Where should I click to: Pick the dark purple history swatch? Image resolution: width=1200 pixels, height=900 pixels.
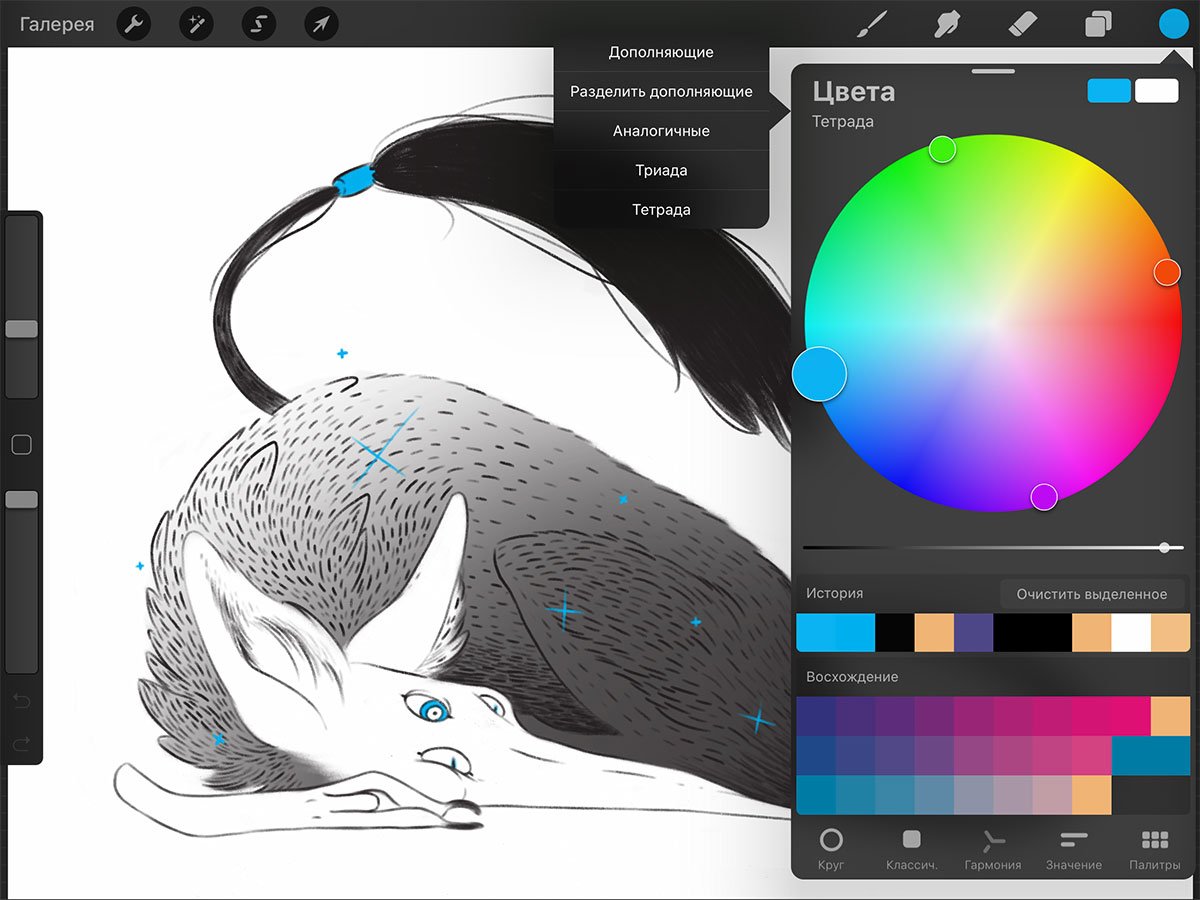[973, 633]
